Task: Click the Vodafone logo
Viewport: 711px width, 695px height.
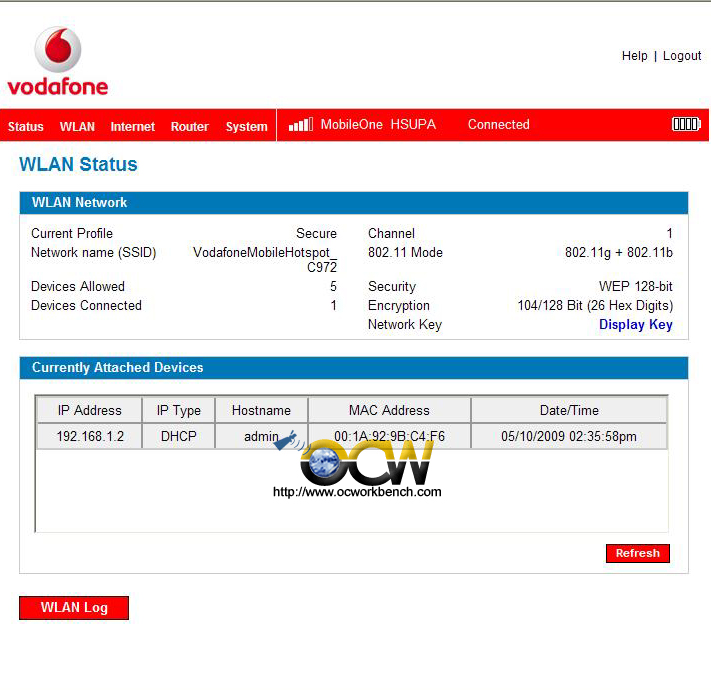Action: tap(58, 61)
